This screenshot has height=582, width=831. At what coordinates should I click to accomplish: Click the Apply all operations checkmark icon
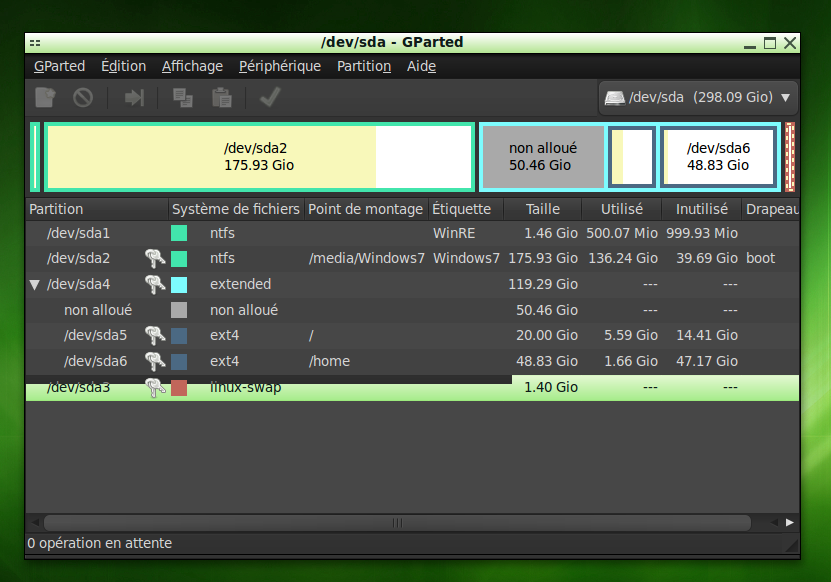tap(267, 97)
